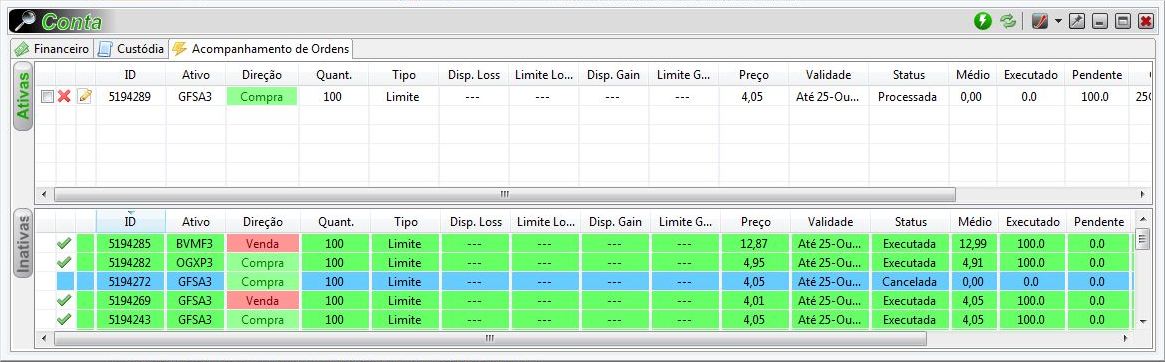
Task: Tick the checkbox for order 5194289
Action: point(47,97)
